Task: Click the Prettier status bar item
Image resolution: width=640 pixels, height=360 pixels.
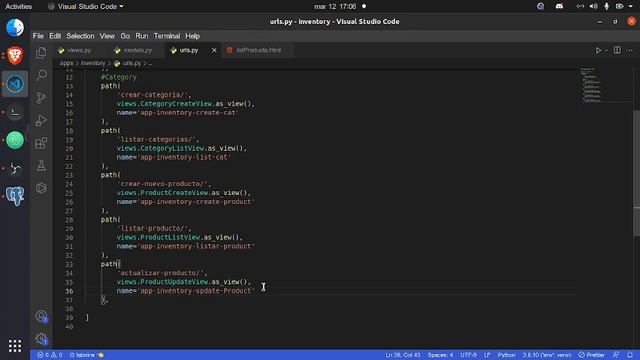Action: (x=591, y=355)
